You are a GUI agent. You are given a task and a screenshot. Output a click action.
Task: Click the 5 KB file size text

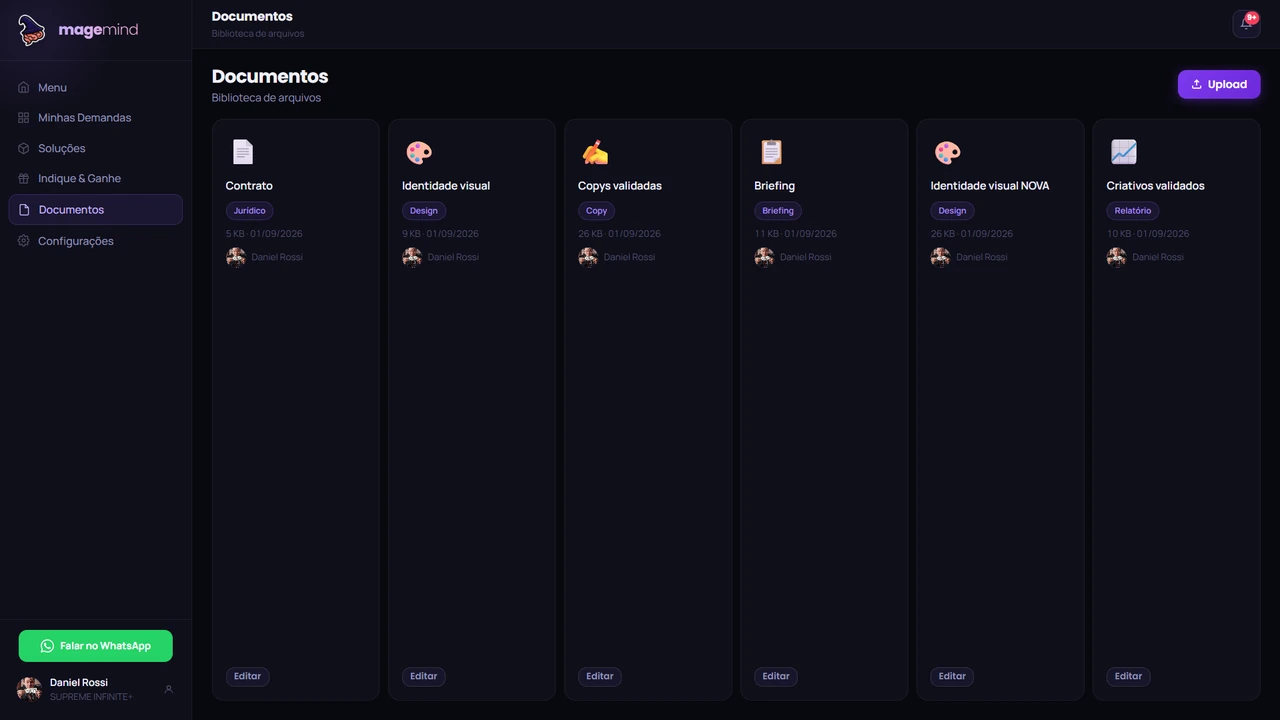pos(235,234)
